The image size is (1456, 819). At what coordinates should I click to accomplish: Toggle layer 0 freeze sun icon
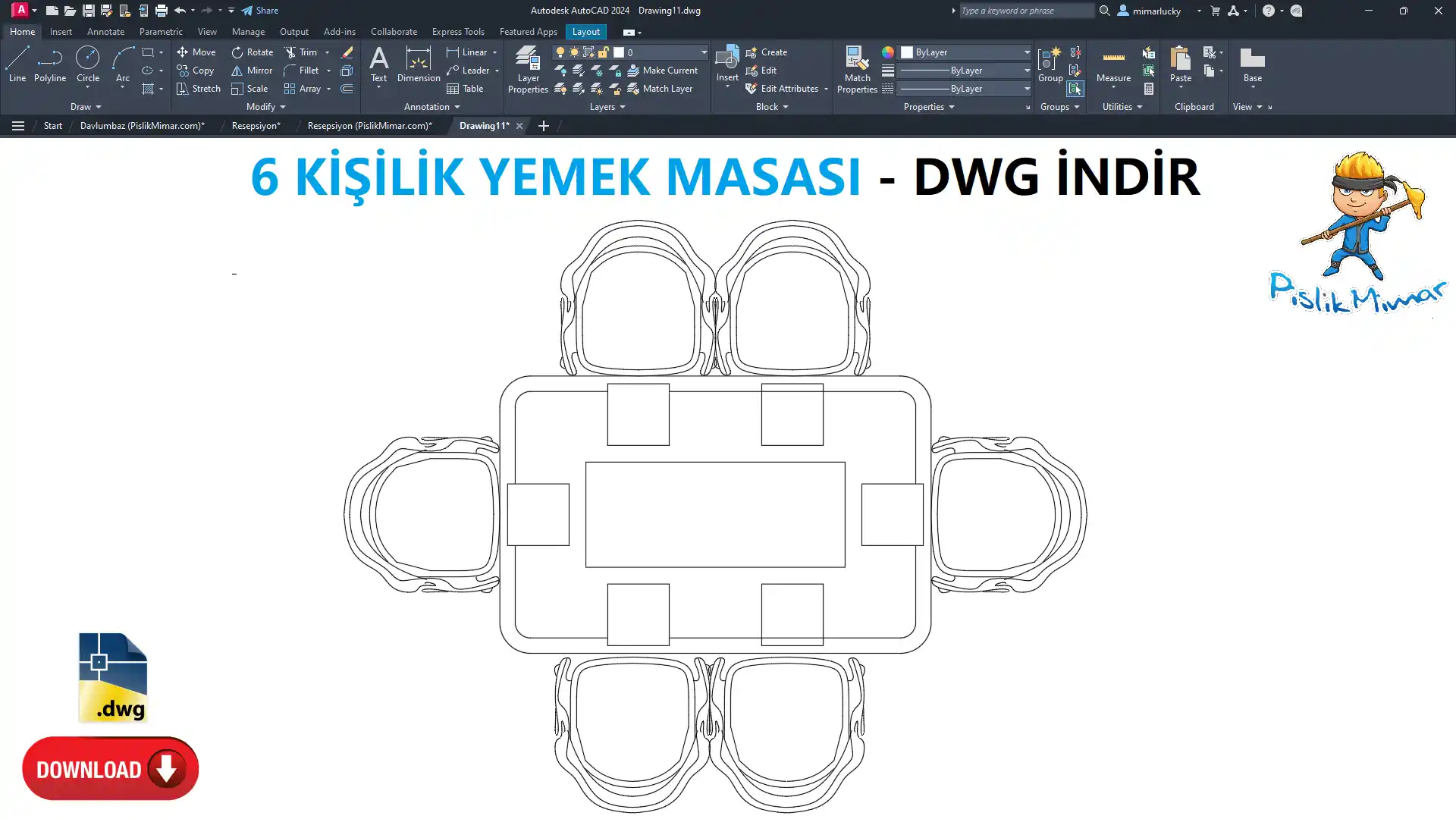(574, 52)
